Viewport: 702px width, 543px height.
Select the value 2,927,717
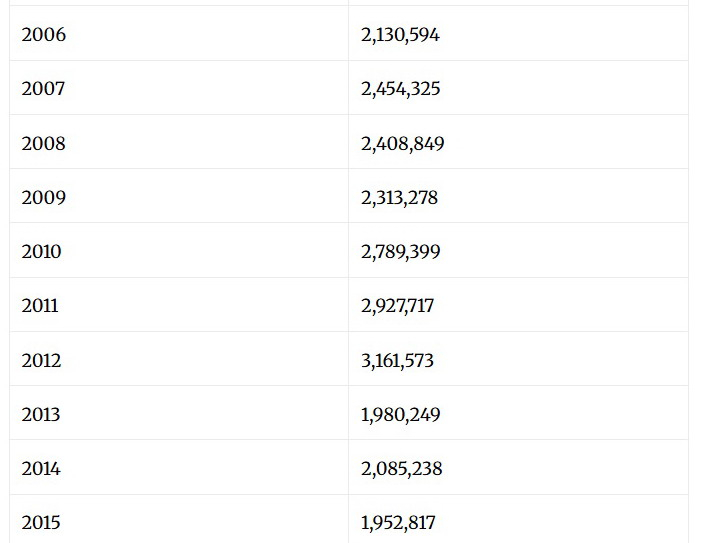pos(397,306)
